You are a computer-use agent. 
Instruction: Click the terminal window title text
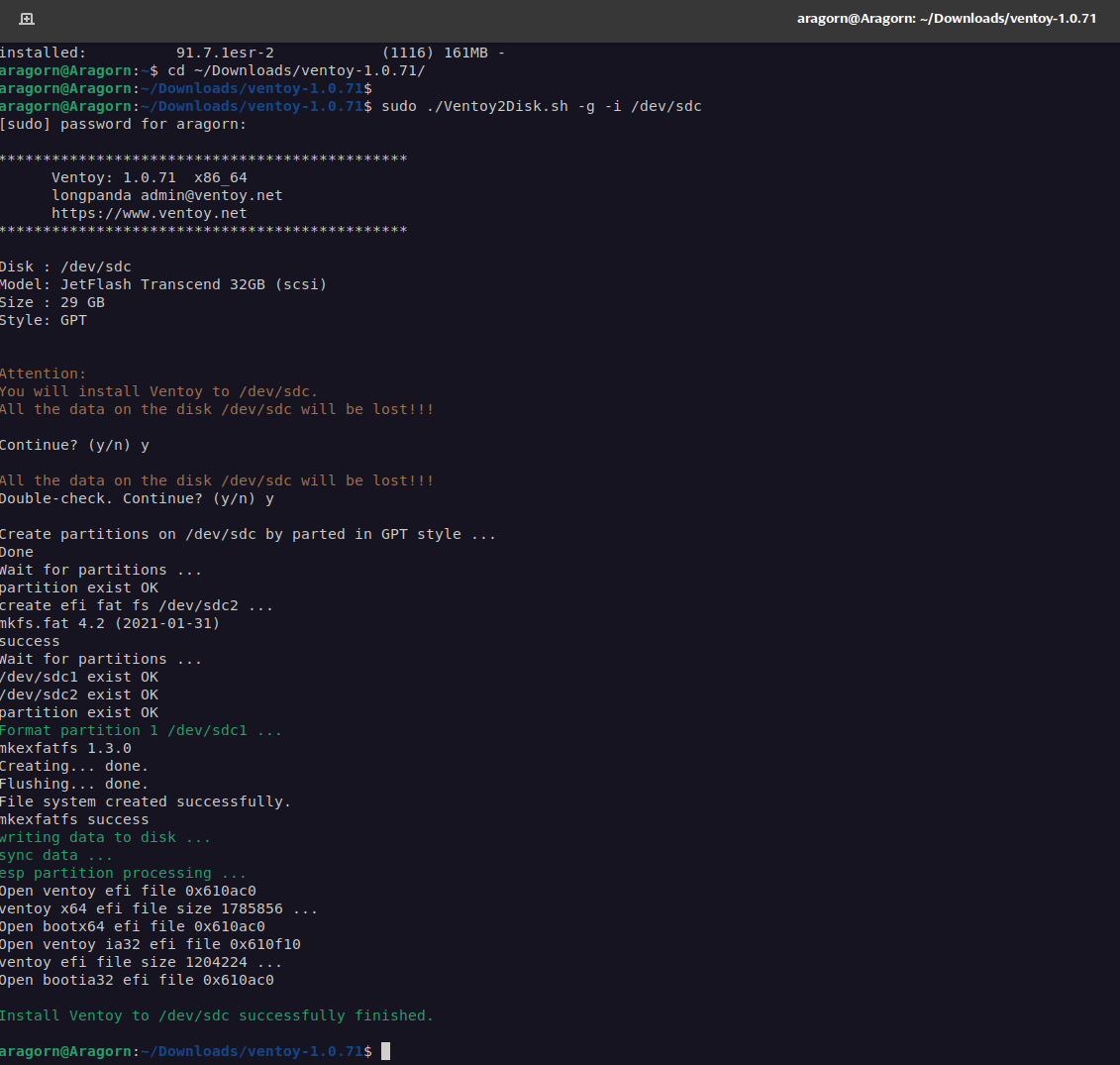946,19
